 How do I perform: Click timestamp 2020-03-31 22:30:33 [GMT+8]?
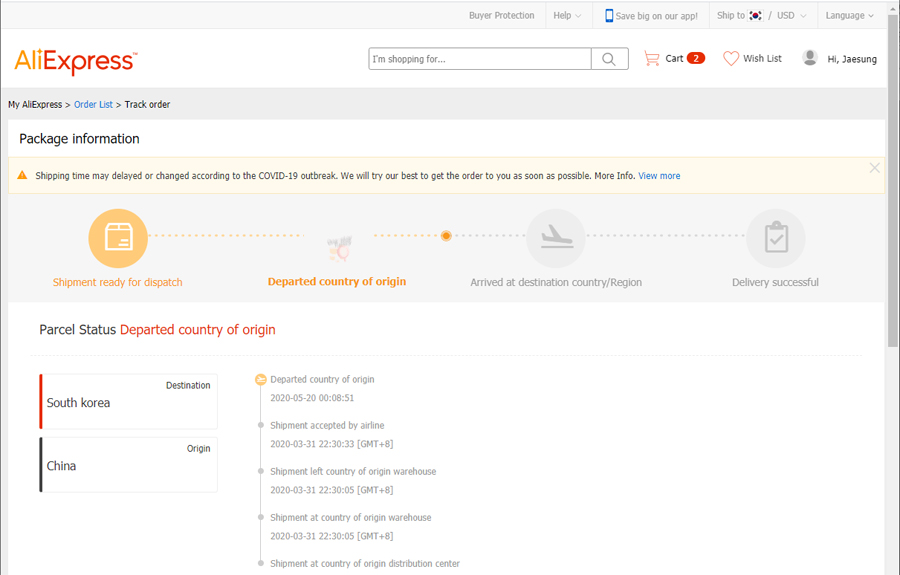pyautogui.click(x=332, y=444)
